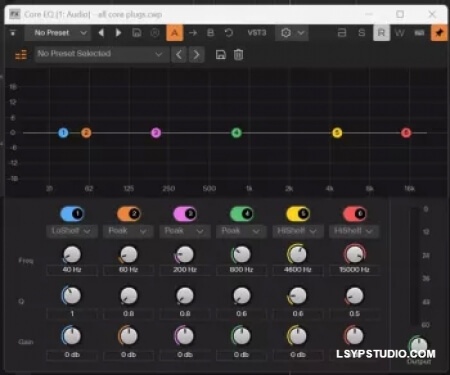Image resolution: width=450 pixels, height=375 pixels.
Task: Click the 200 Hz frequency field
Action: [x=185, y=270]
